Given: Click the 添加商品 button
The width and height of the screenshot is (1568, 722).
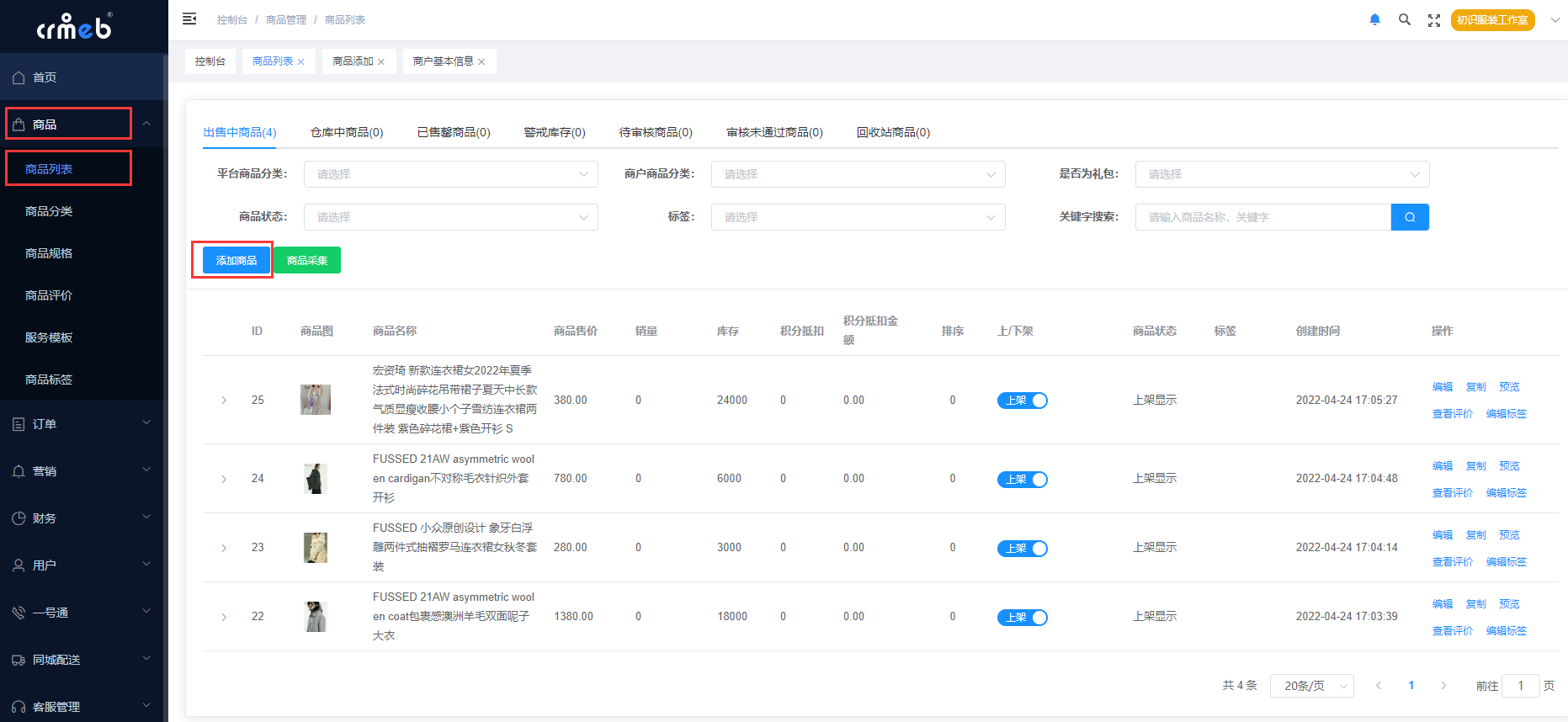Looking at the screenshot, I should pos(237,260).
